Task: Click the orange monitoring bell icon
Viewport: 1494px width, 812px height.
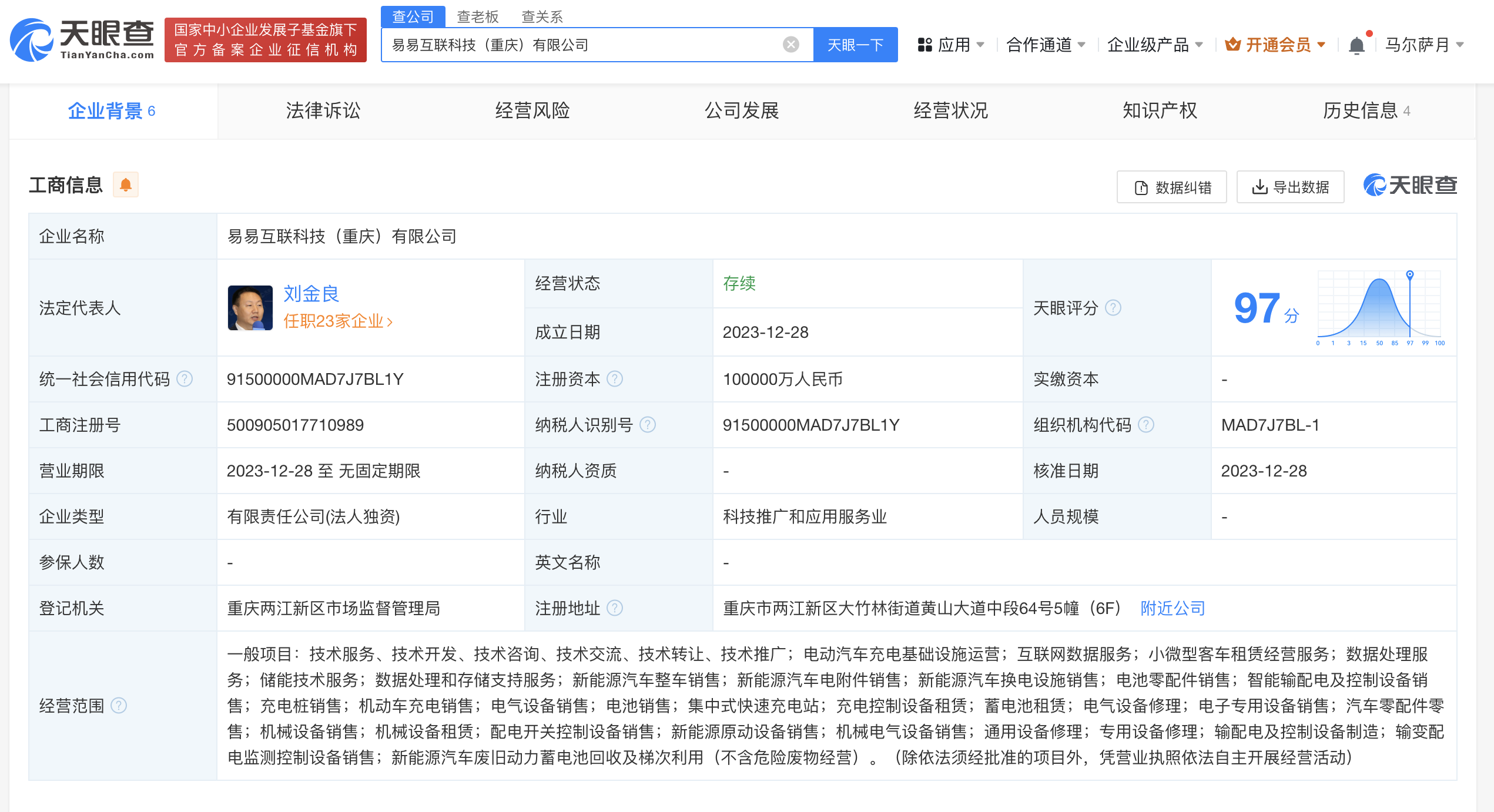Action: (x=125, y=185)
